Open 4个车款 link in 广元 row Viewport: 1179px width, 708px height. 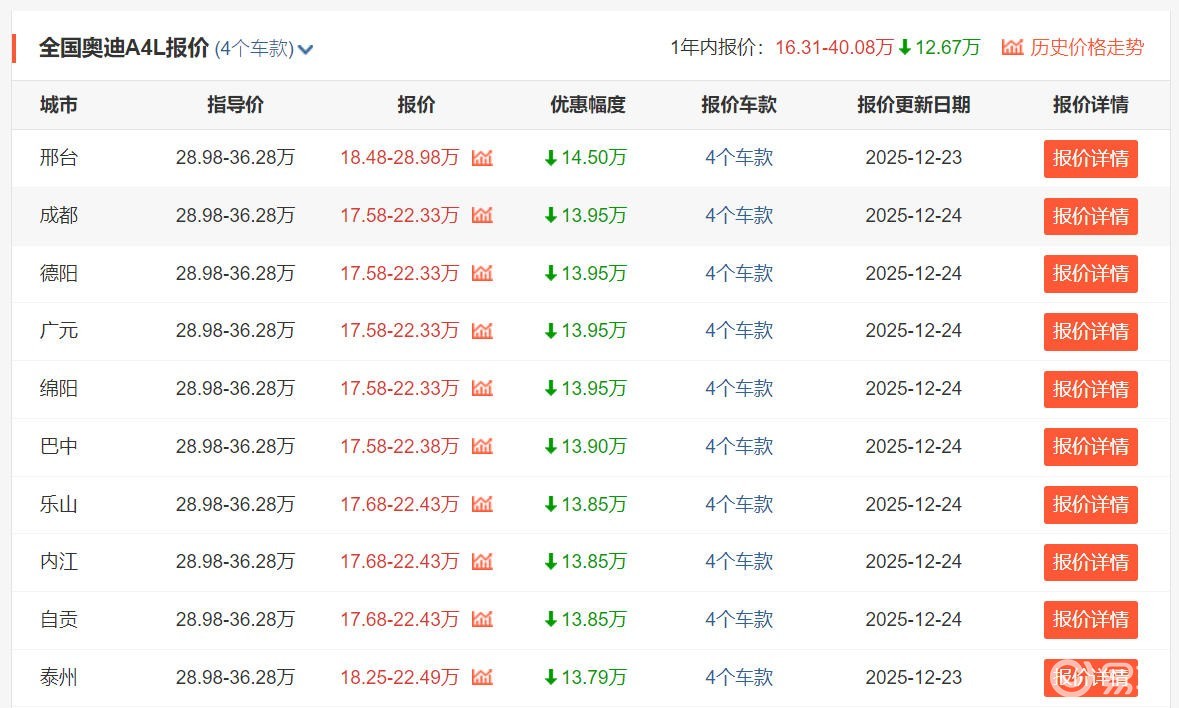coord(739,331)
